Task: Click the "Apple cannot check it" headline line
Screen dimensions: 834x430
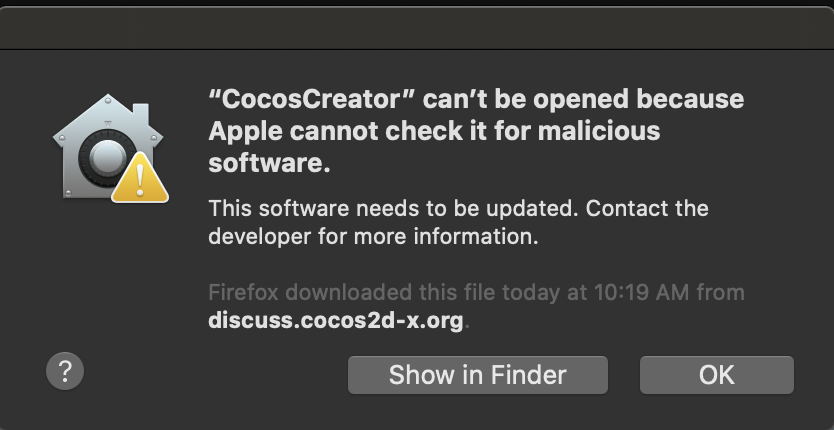Action: [434, 131]
